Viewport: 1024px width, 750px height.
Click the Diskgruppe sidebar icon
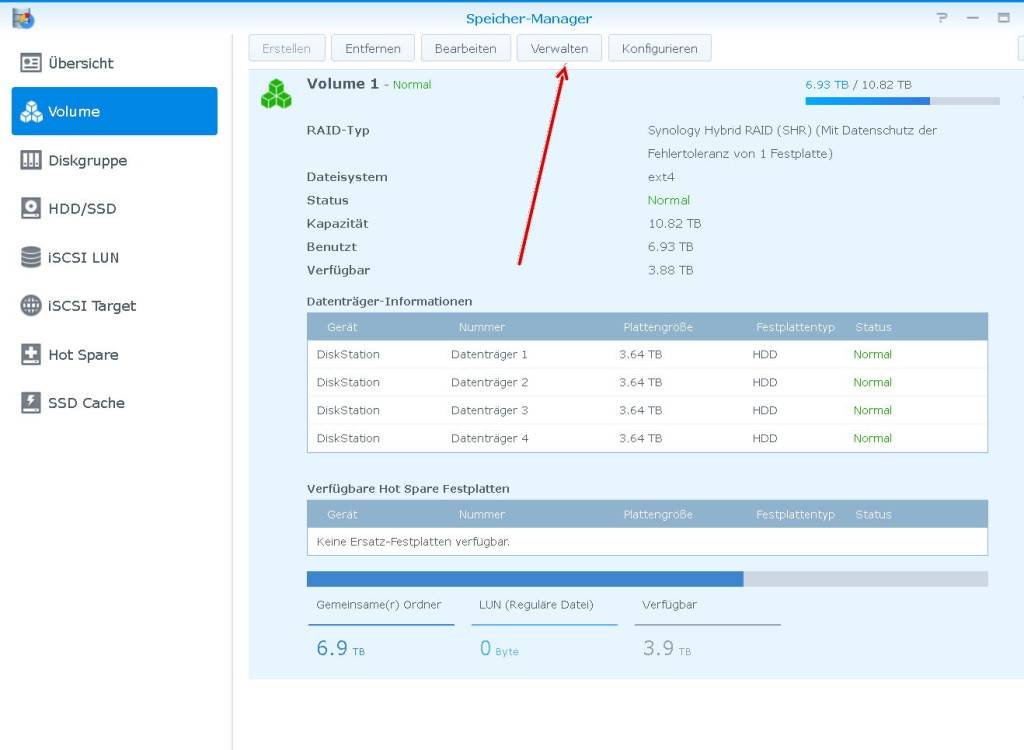(x=31, y=160)
